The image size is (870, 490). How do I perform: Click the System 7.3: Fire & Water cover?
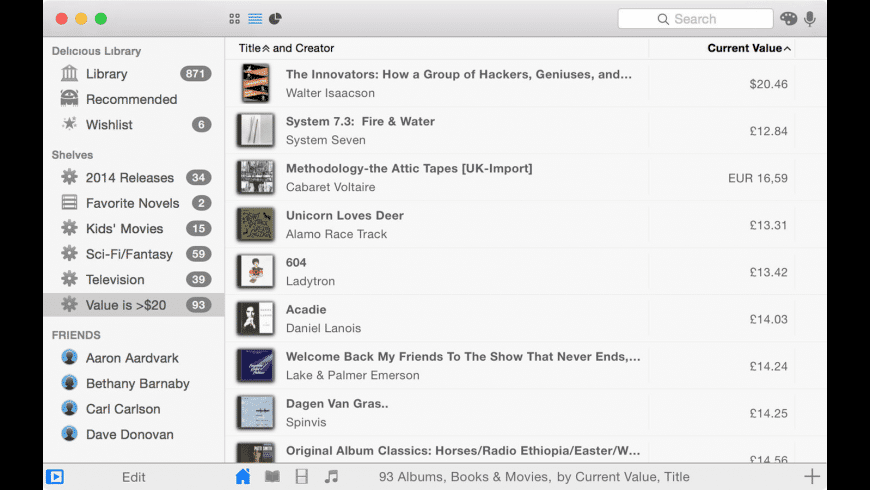[256, 130]
